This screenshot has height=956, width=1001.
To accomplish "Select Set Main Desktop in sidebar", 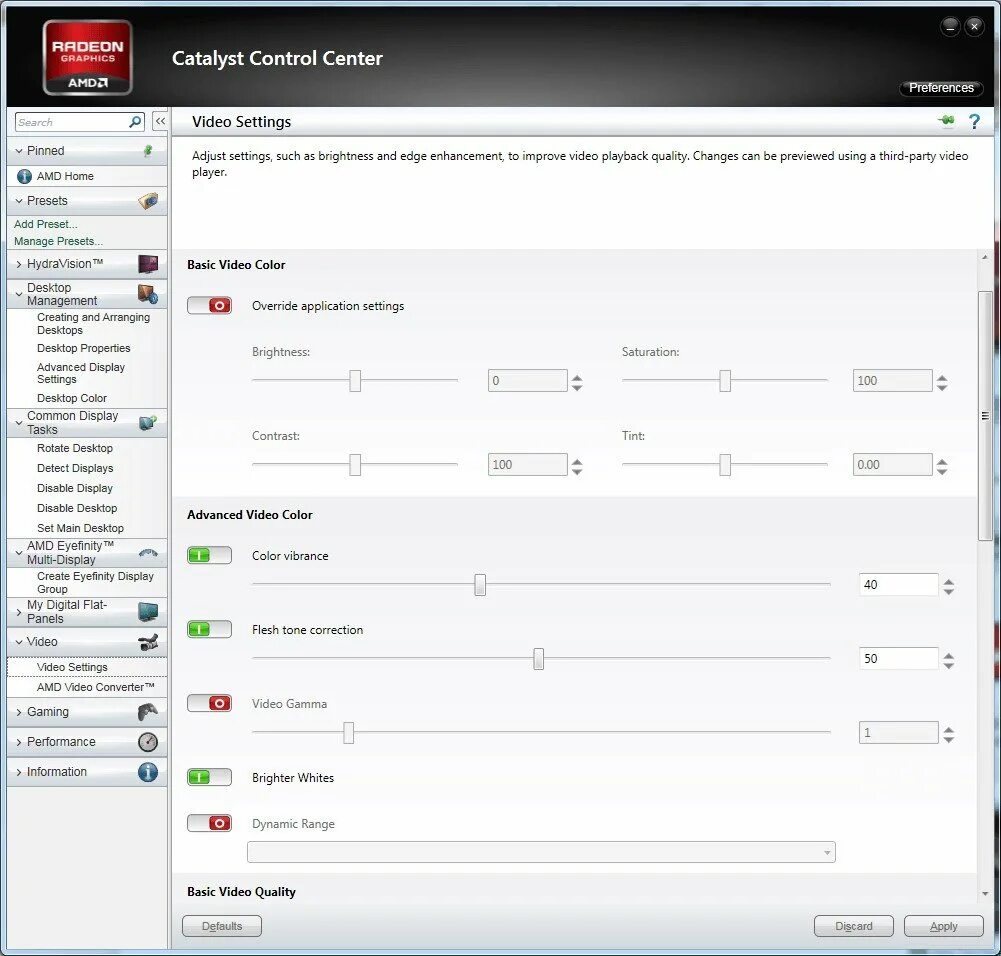I will [80, 528].
